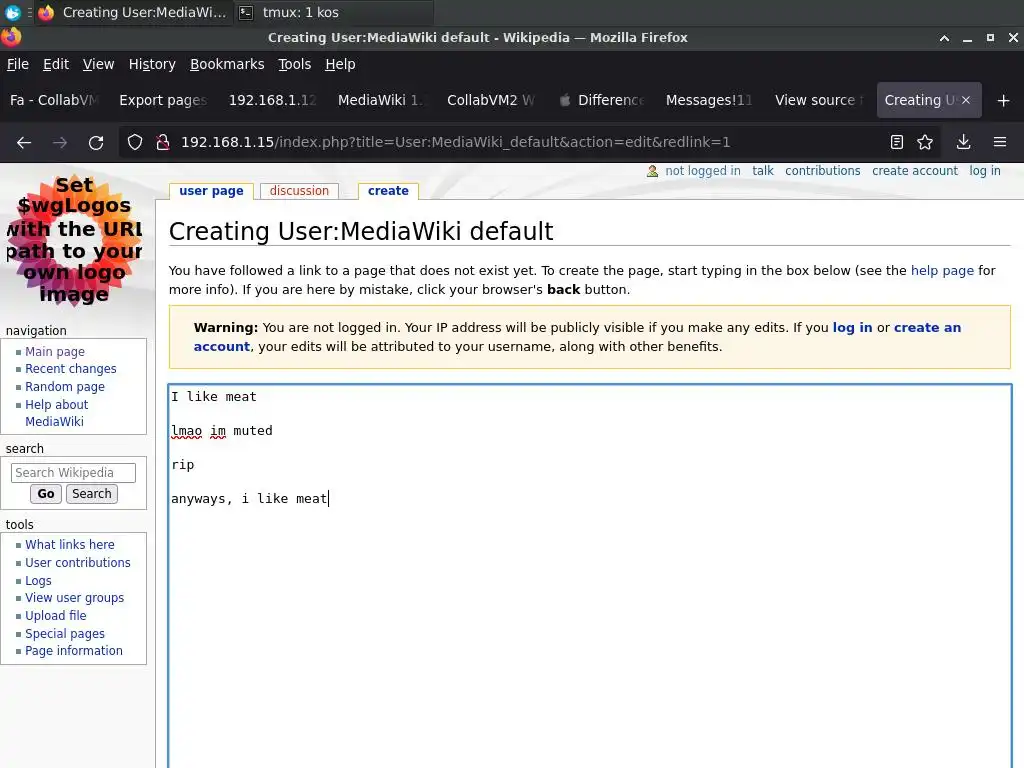The height and width of the screenshot is (768, 1024).
Task: Click the insecure connection padlock icon
Action: (163, 142)
